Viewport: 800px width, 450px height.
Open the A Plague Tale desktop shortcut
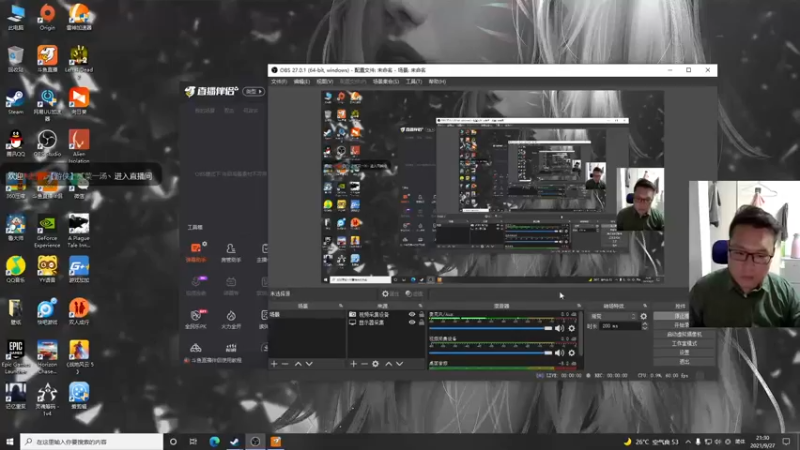tap(79, 231)
